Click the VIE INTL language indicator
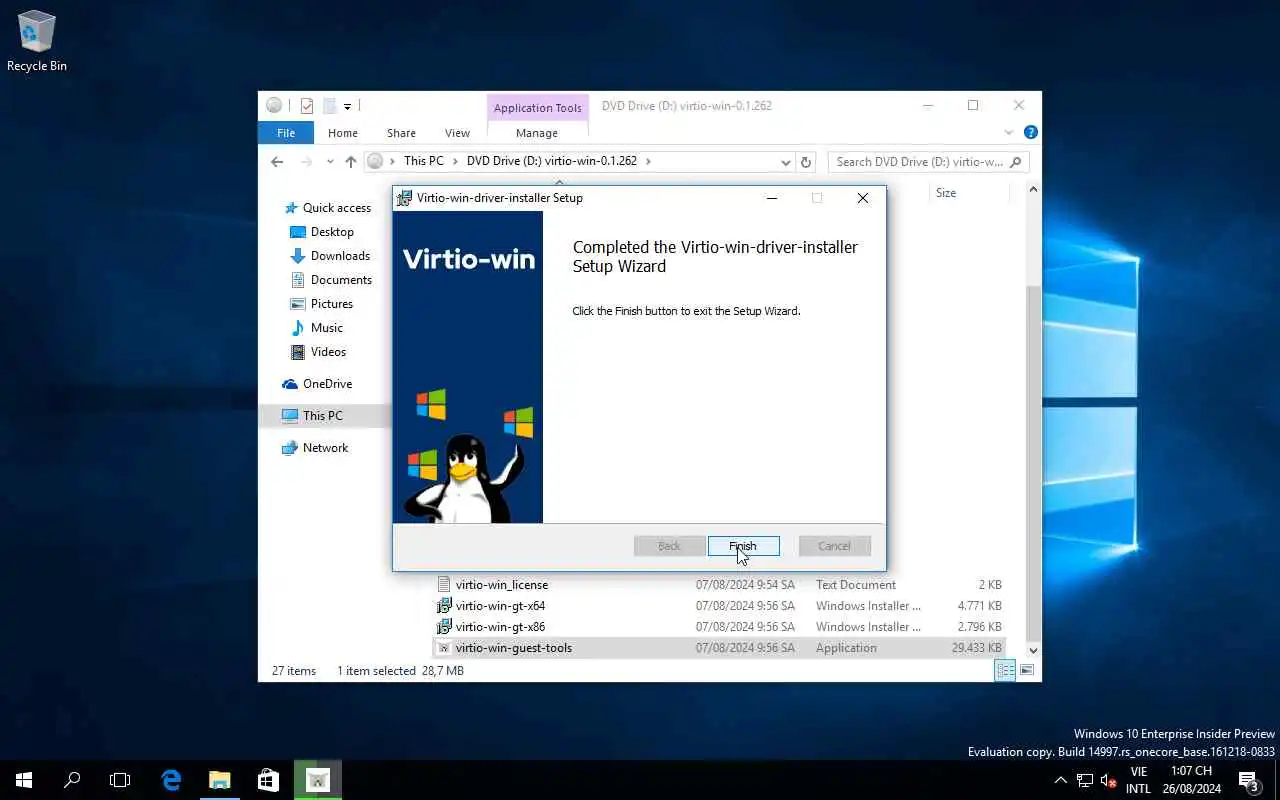Image resolution: width=1280 pixels, height=800 pixels. coord(1138,780)
